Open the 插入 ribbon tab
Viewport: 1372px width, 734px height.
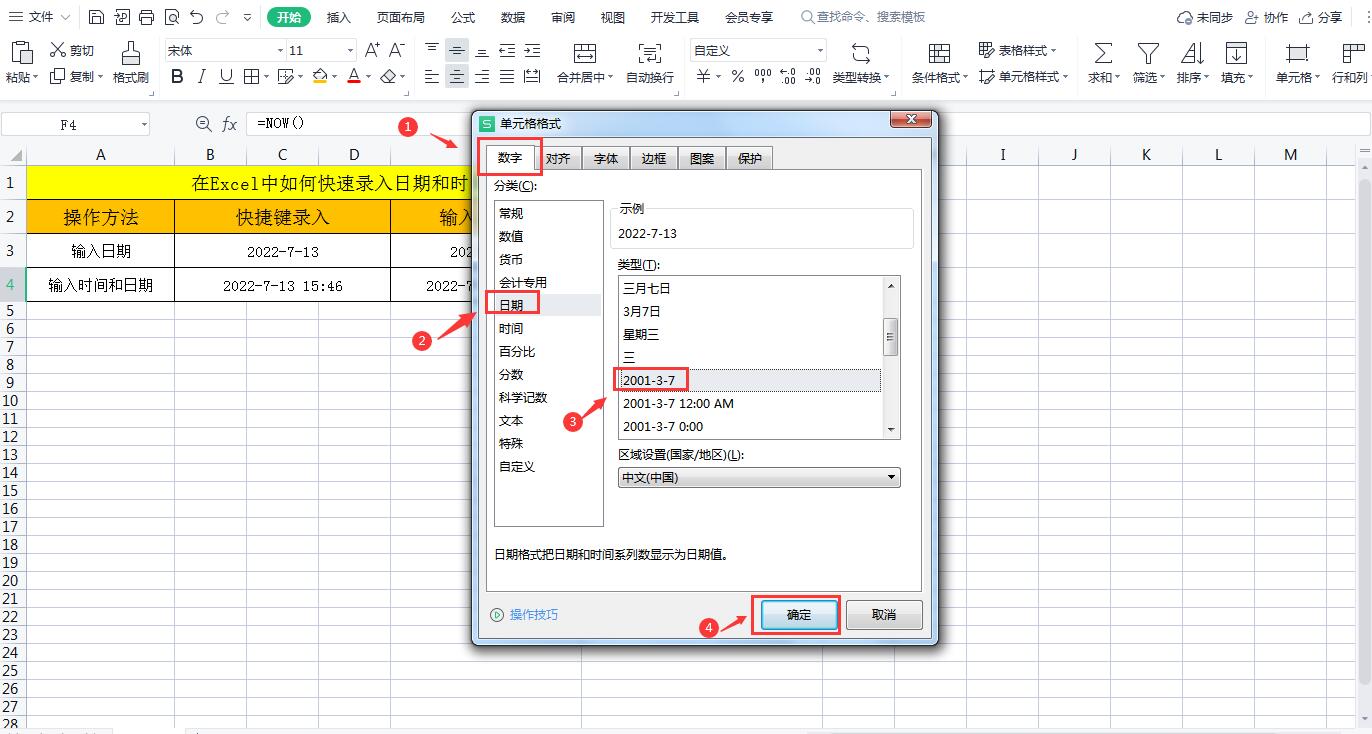[339, 17]
